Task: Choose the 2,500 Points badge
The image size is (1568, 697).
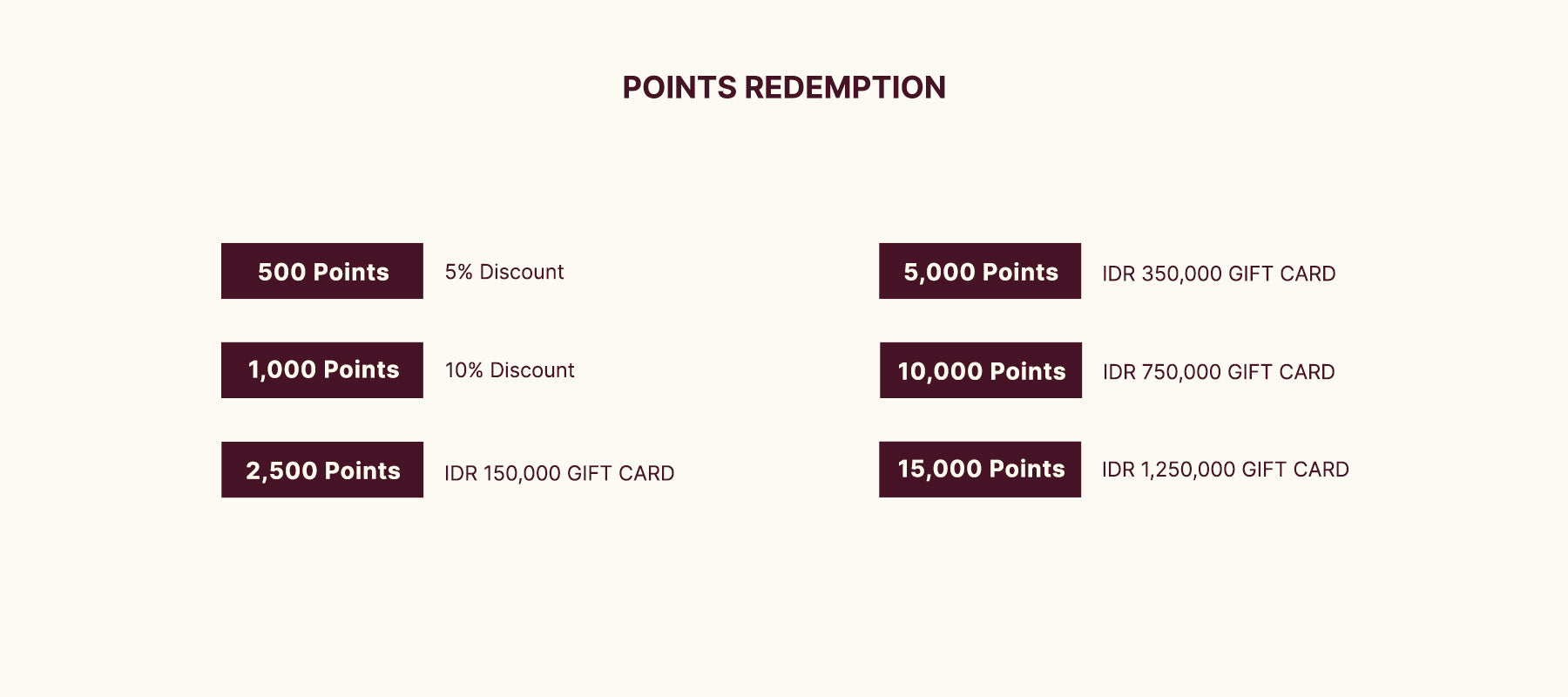Action: [x=322, y=470]
